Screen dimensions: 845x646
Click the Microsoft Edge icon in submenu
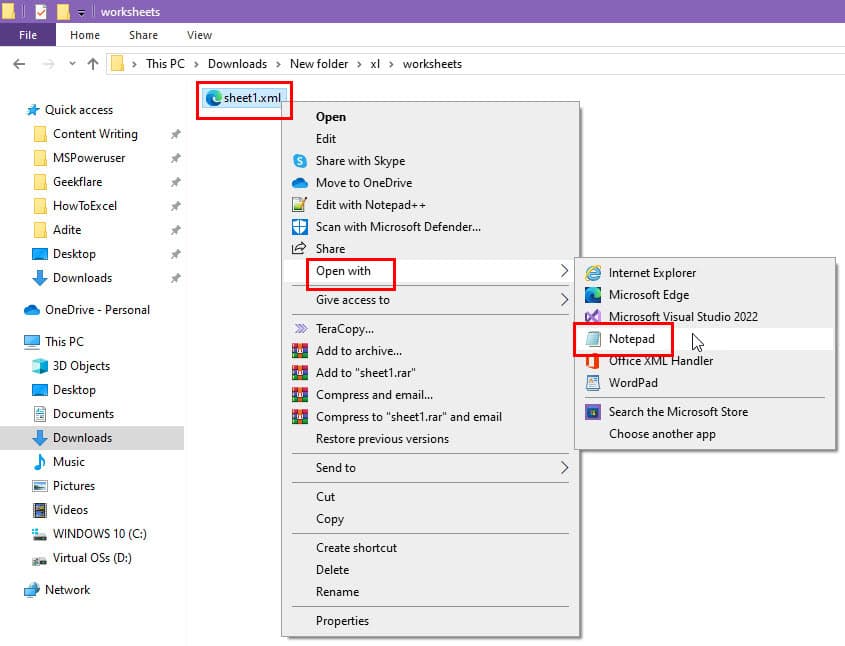[x=593, y=295]
